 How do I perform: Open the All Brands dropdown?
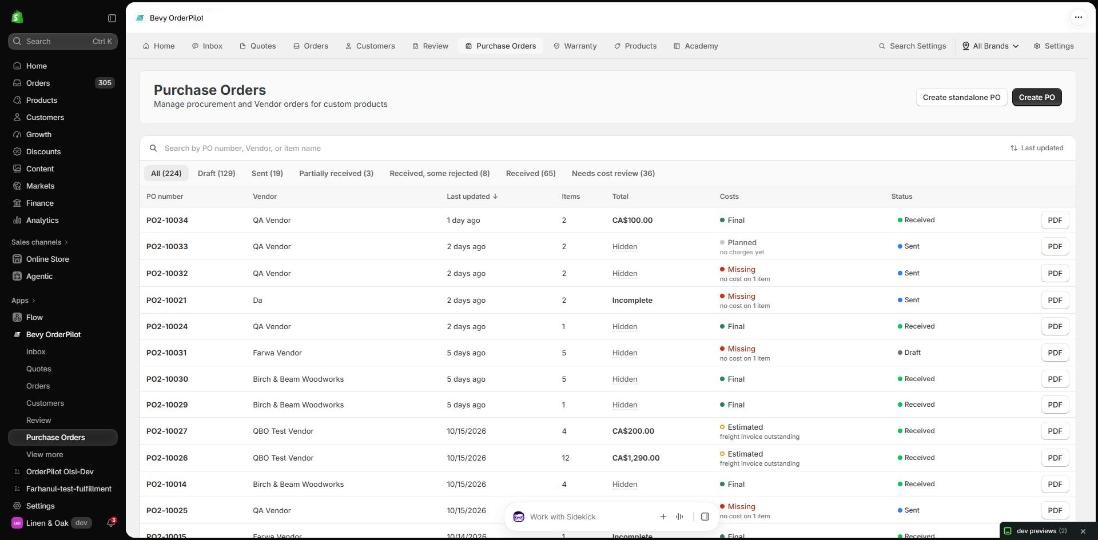coord(990,46)
